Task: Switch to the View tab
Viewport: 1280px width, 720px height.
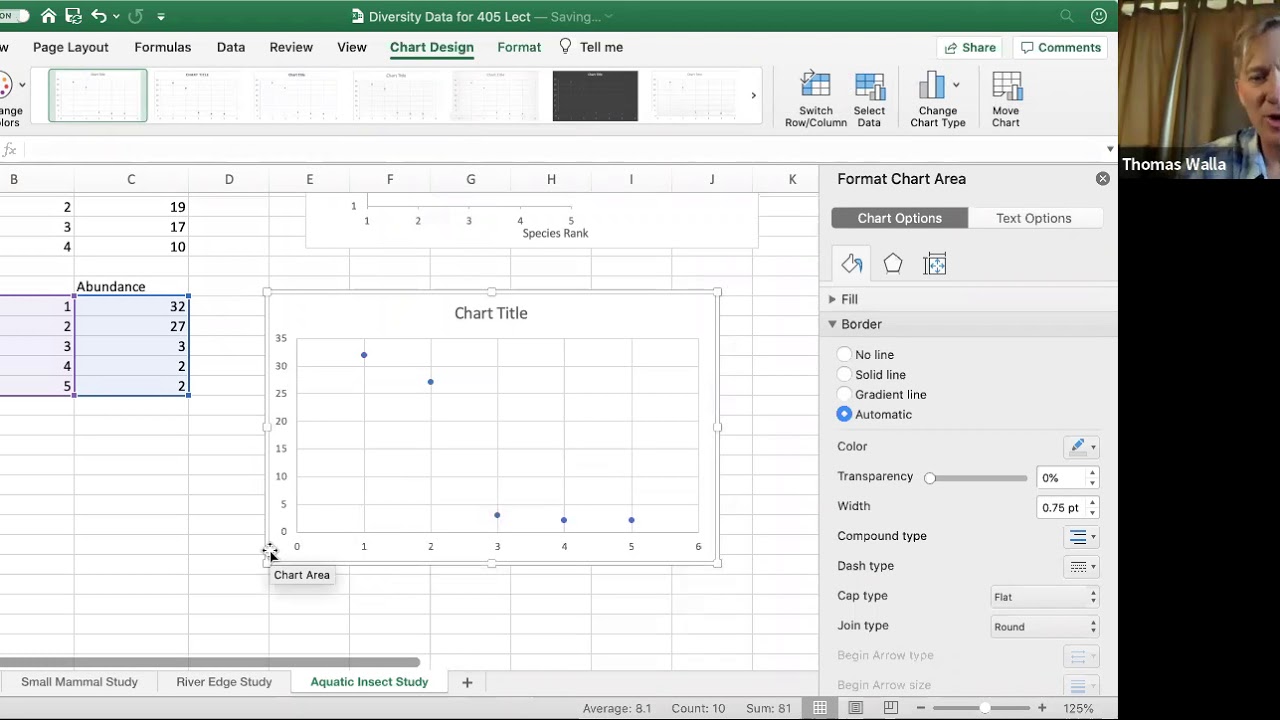Action: 352,47
